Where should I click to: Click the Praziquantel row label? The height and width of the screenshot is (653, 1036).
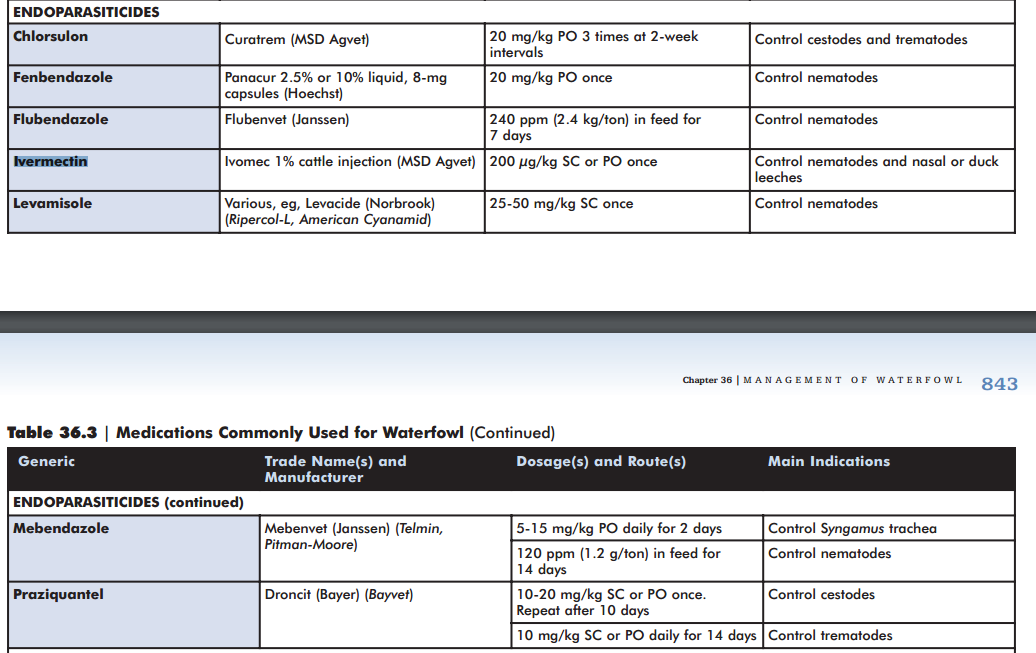(58, 594)
